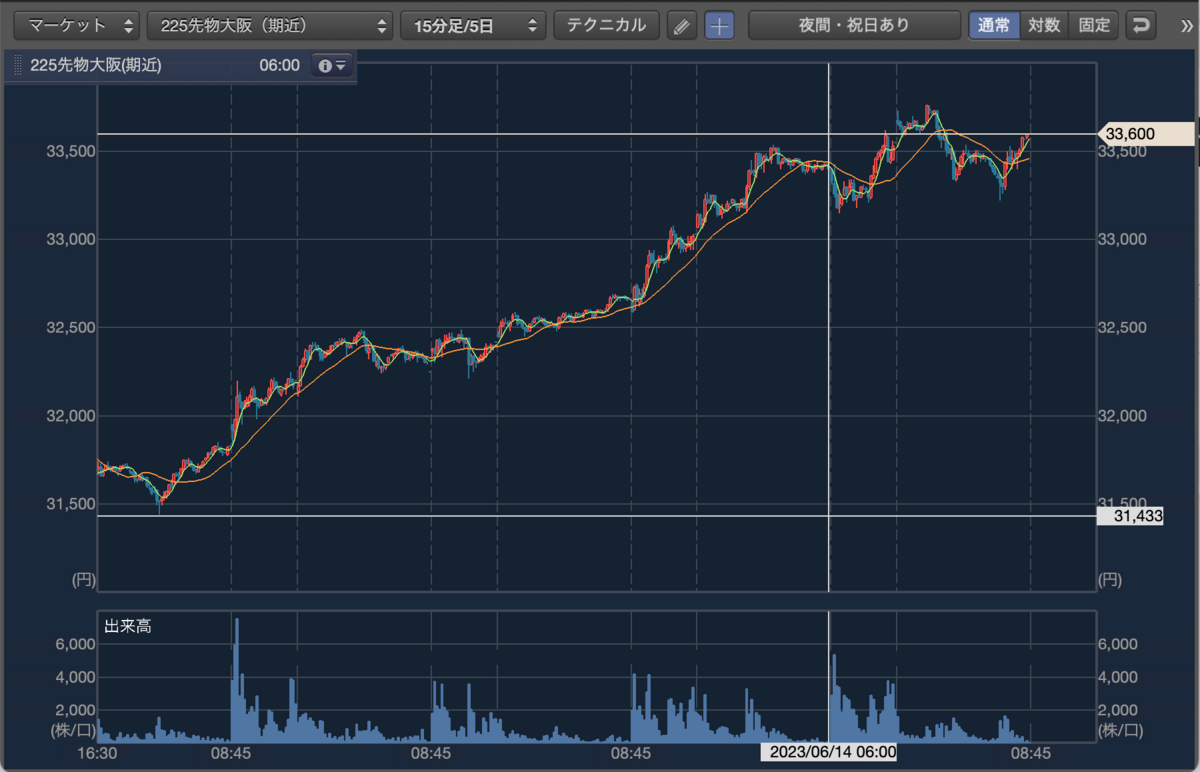
Task: Open the 225先物大阪（期近） symbol selector
Action: pyautogui.click(x=270, y=25)
